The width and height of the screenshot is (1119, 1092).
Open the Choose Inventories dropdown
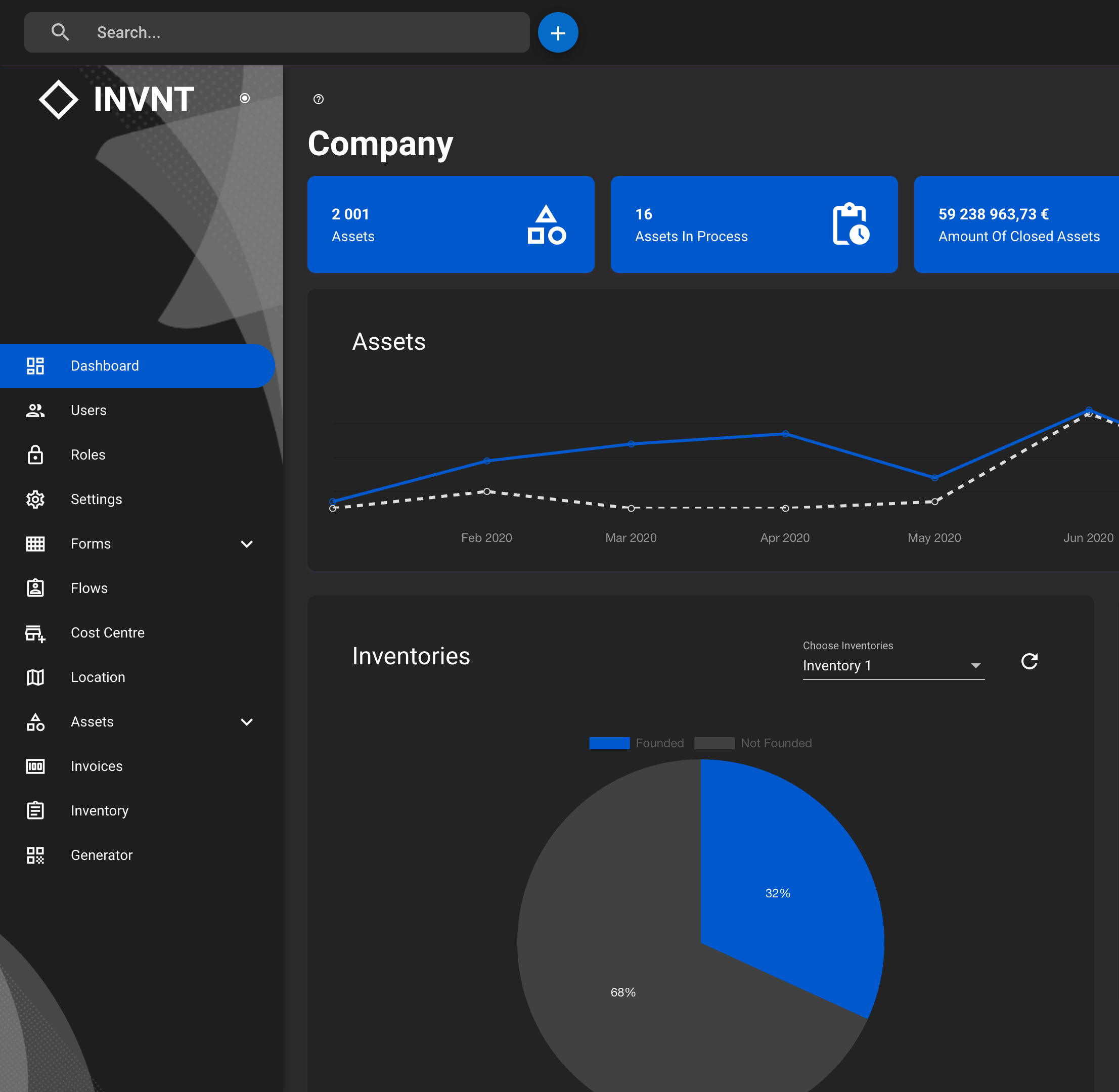[892, 665]
